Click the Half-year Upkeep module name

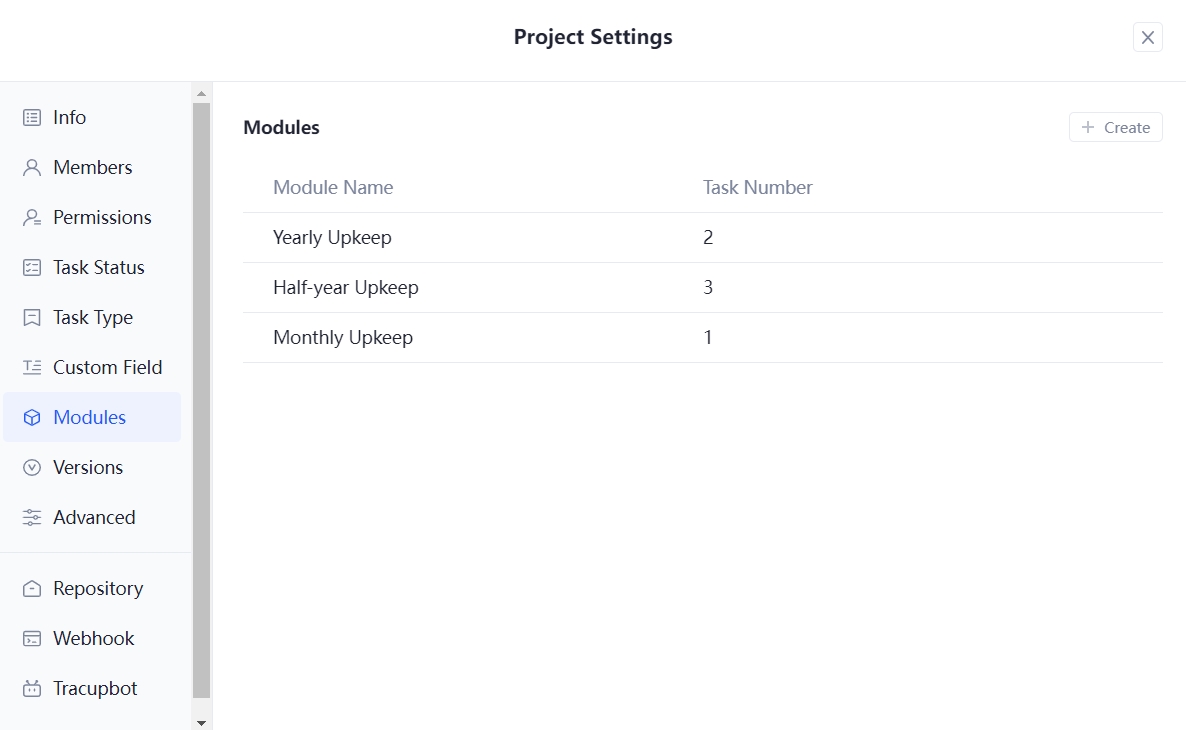[345, 287]
